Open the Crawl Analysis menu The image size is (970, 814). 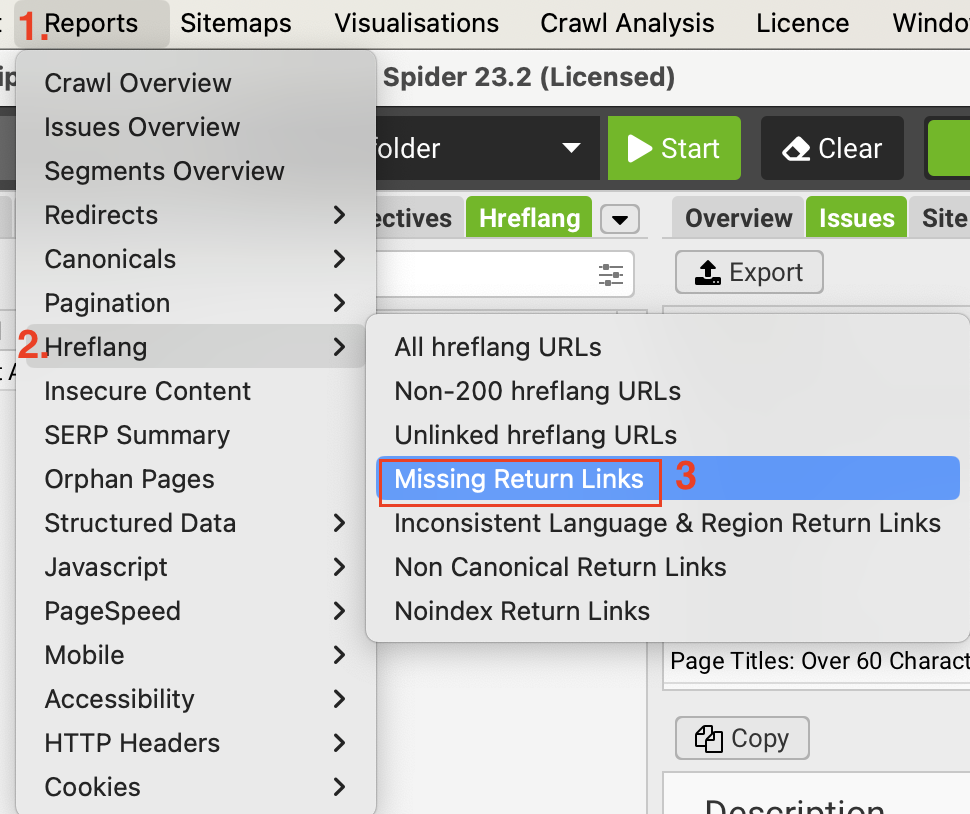click(x=627, y=23)
